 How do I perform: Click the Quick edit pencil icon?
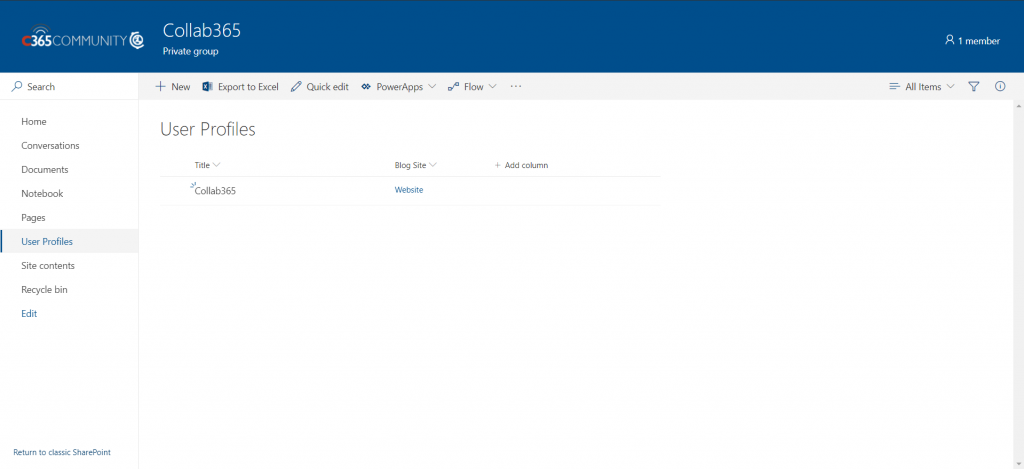(296, 86)
